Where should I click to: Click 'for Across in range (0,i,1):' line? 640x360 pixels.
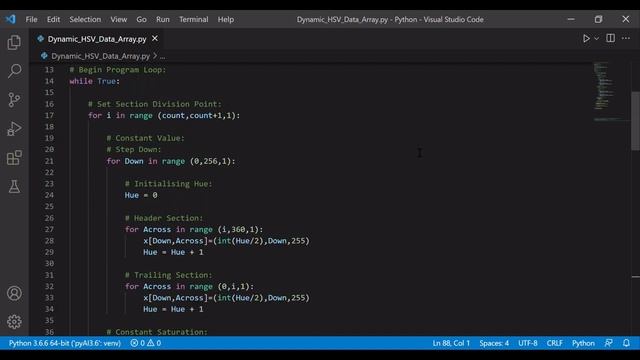tap(189, 287)
